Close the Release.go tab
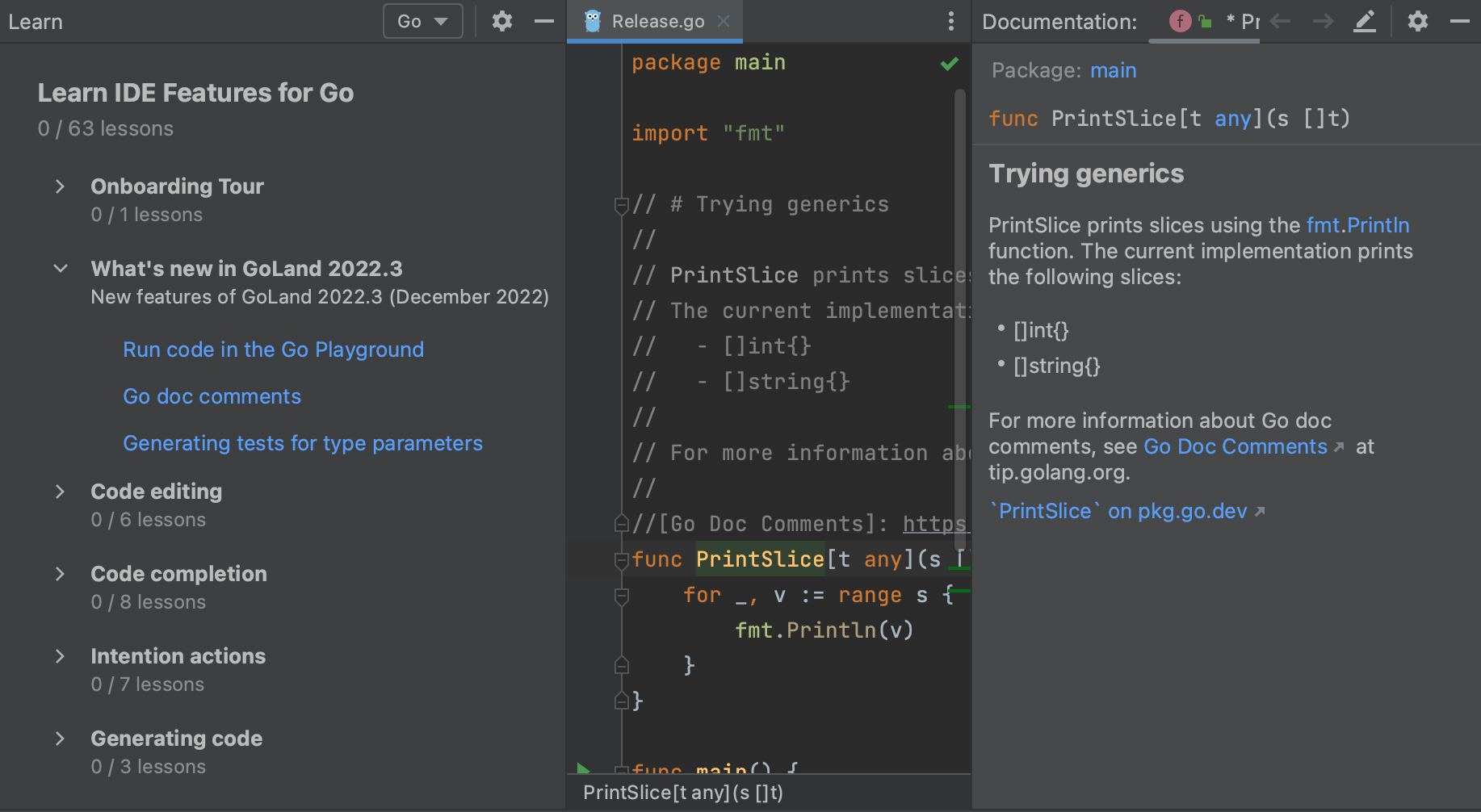The height and width of the screenshot is (812, 1481). [724, 21]
